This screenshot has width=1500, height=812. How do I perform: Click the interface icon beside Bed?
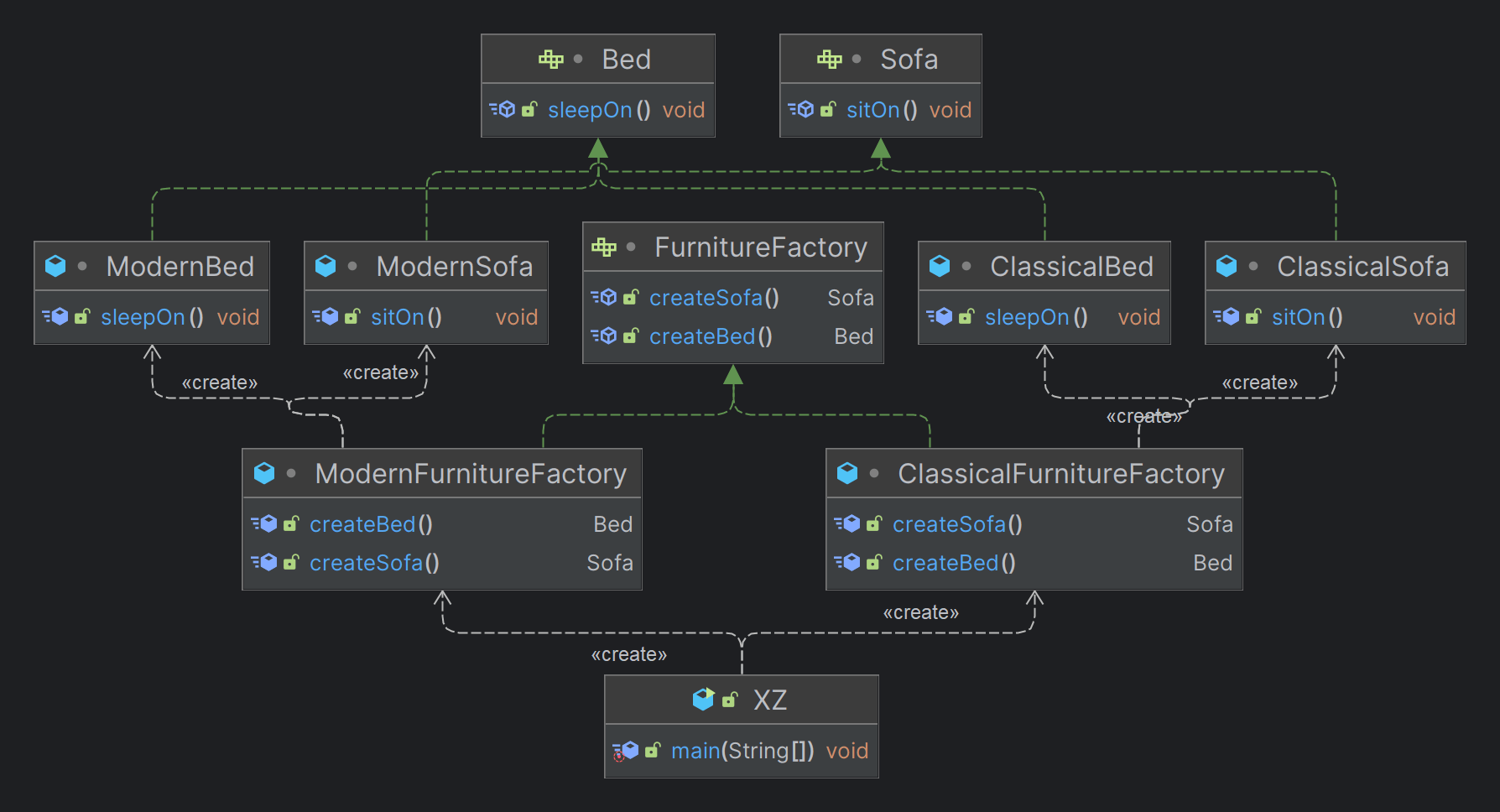551,59
